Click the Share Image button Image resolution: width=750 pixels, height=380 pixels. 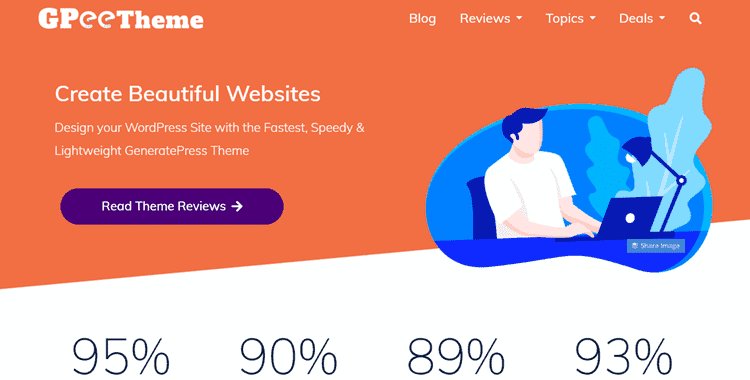(656, 246)
